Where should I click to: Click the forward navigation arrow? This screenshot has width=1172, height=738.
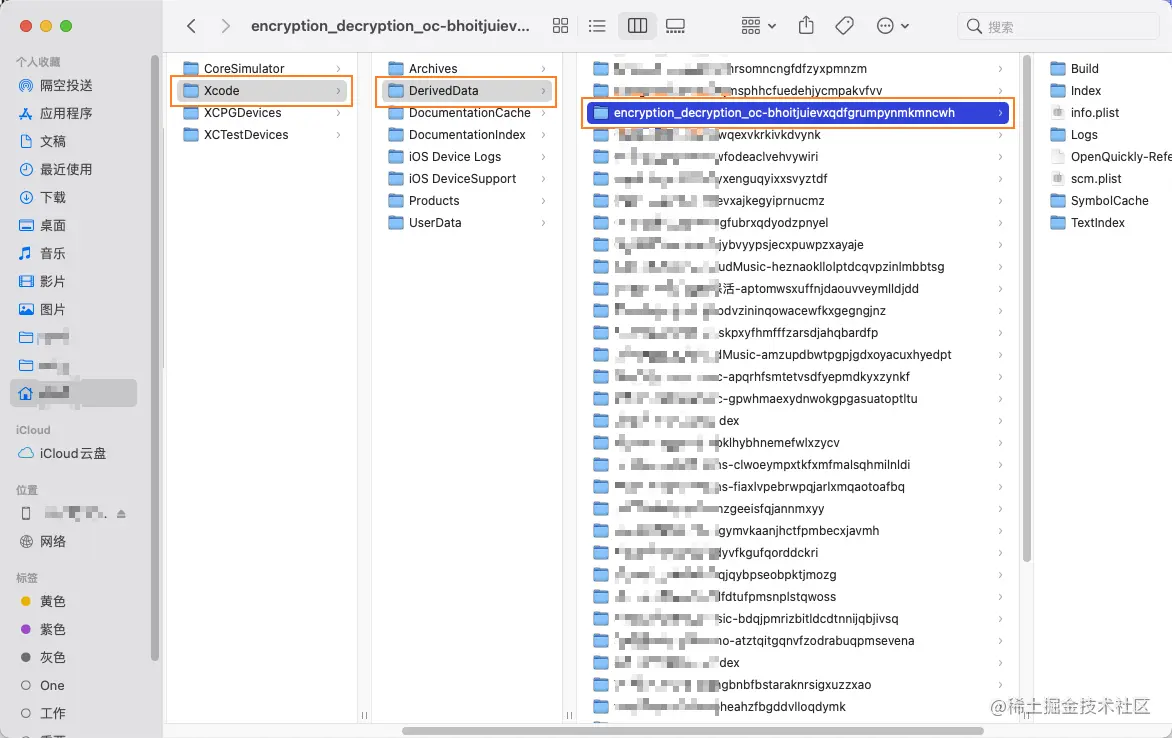[226, 26]
